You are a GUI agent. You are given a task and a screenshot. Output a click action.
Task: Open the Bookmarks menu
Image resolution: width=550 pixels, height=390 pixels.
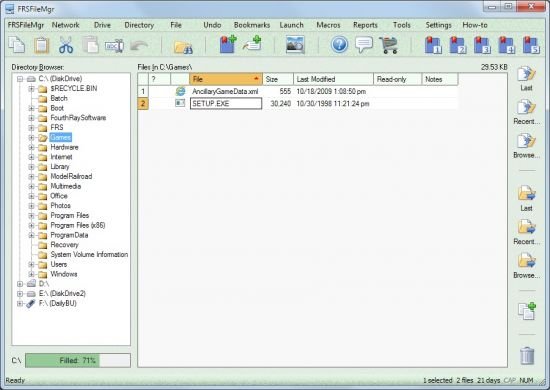252,25
